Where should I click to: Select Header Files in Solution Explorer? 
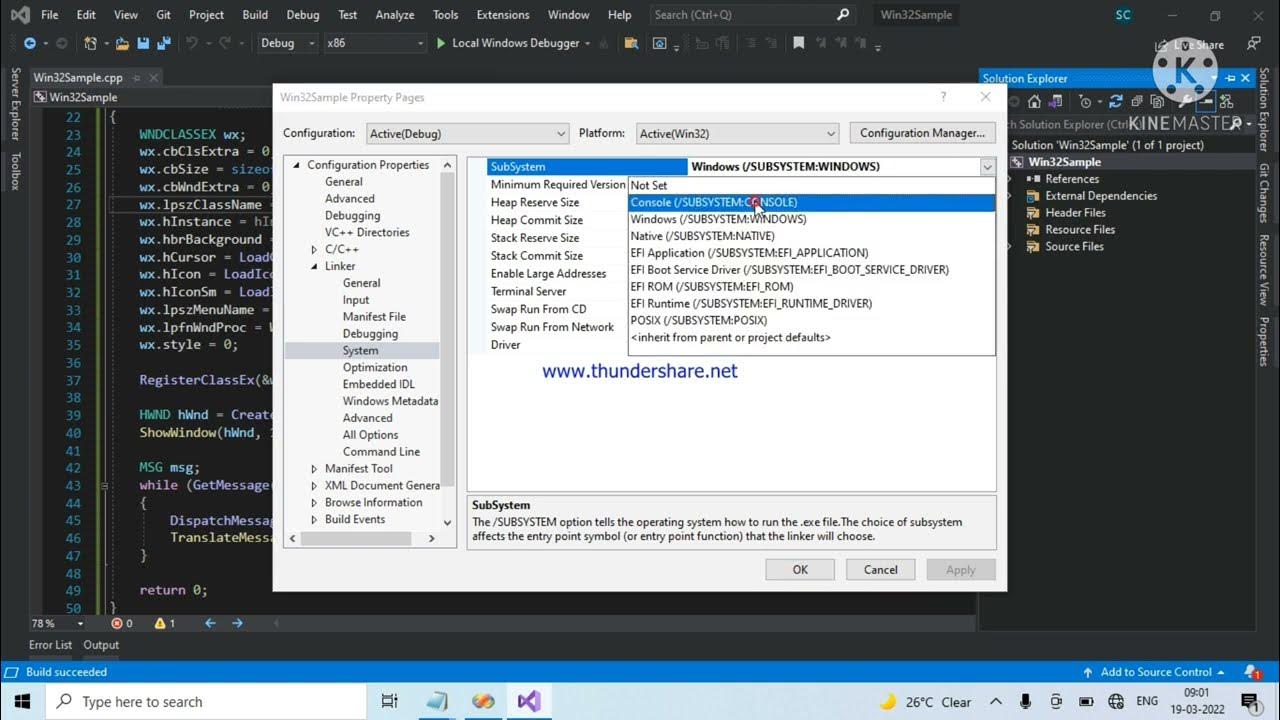pyautogui.click(x=1075, y=213)
